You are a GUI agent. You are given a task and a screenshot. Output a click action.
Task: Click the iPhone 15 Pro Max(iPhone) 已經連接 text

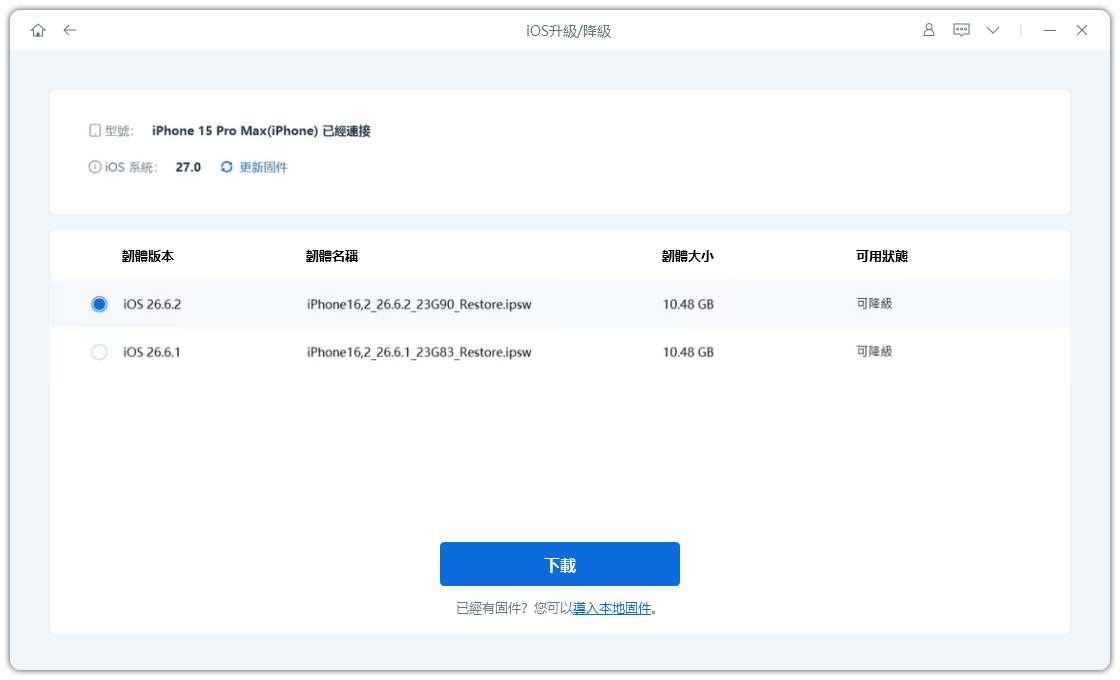point(261,131)
